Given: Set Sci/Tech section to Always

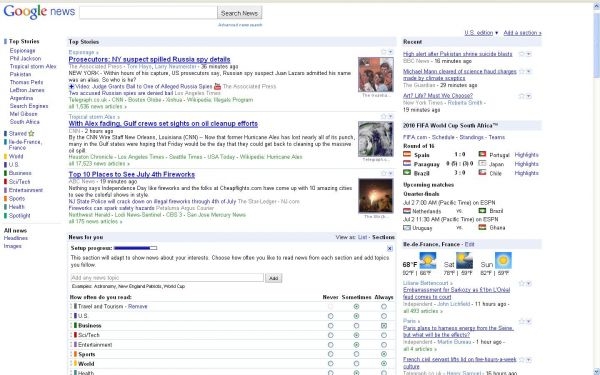Looking at the screenshot, I should (384, 335).
